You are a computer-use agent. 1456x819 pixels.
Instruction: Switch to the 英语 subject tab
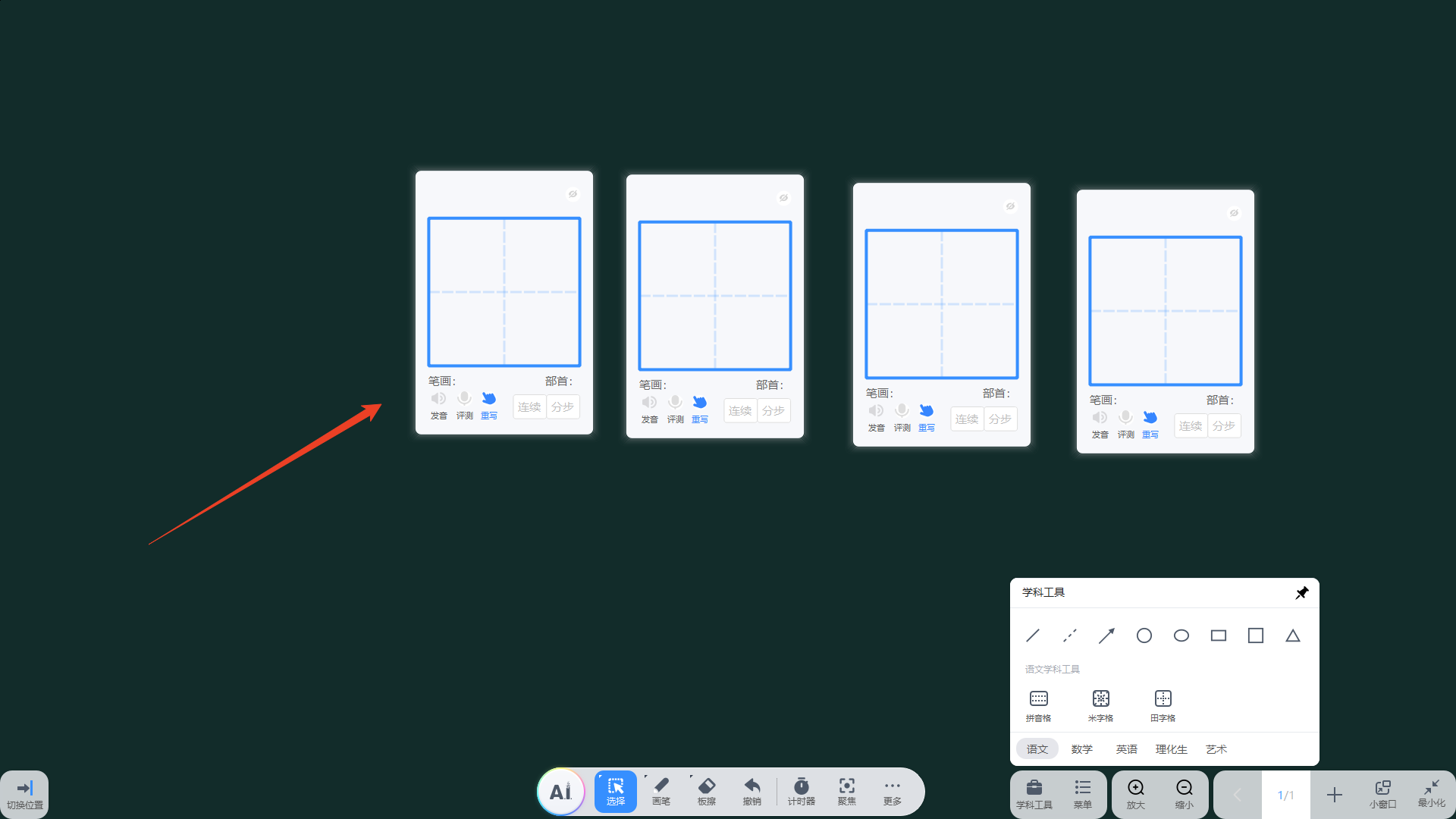1126,749
